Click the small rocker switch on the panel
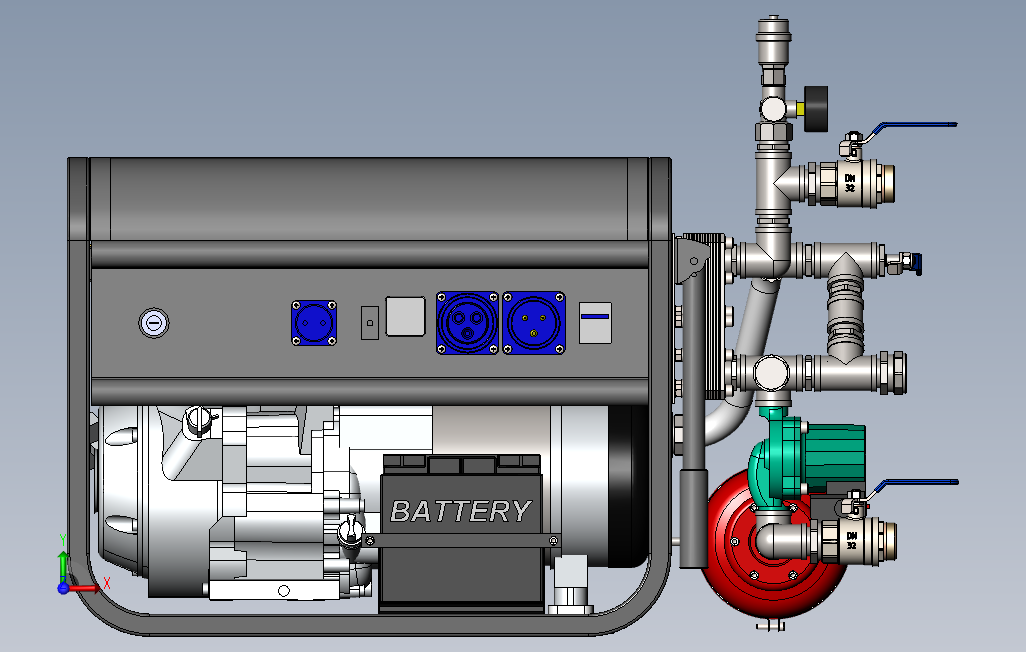 click(370, 323)
